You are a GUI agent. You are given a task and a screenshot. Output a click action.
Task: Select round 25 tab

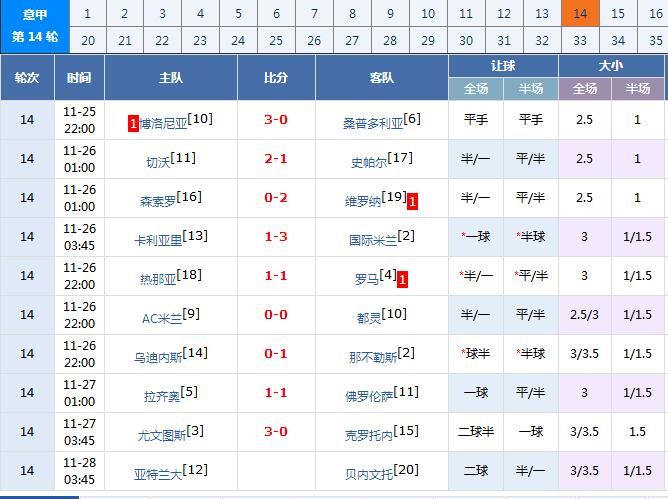pos(276,40)
